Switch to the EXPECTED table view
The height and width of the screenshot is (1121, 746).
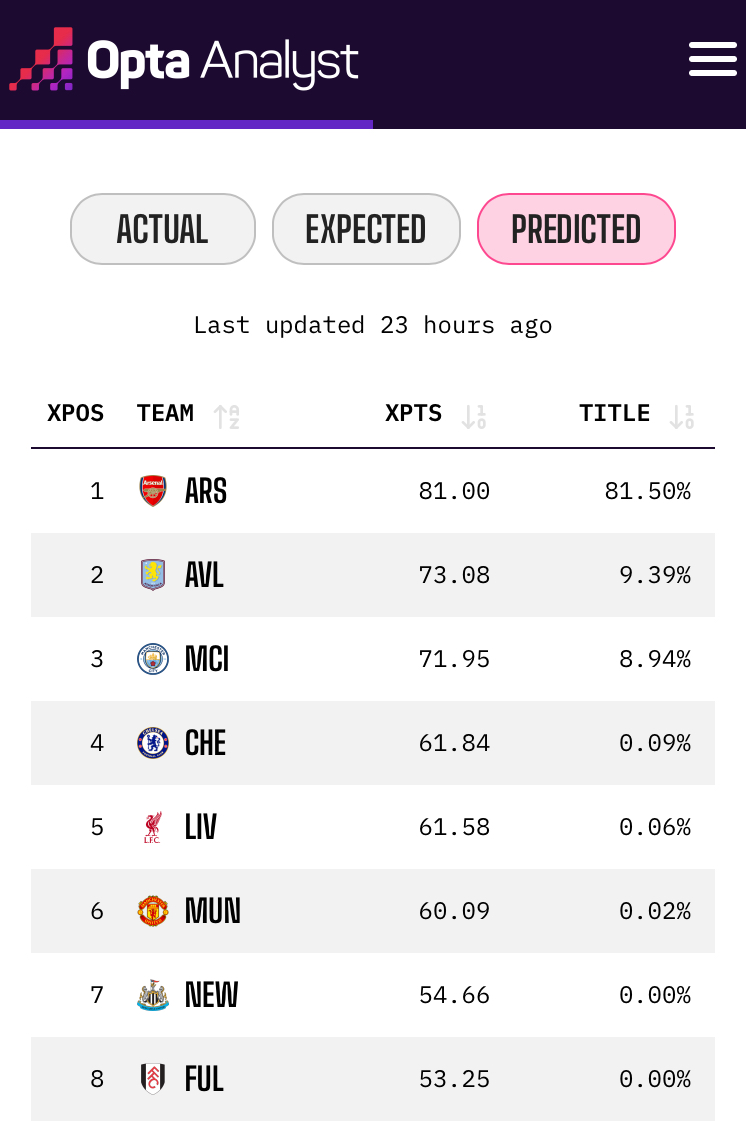(x=366, y=229)
